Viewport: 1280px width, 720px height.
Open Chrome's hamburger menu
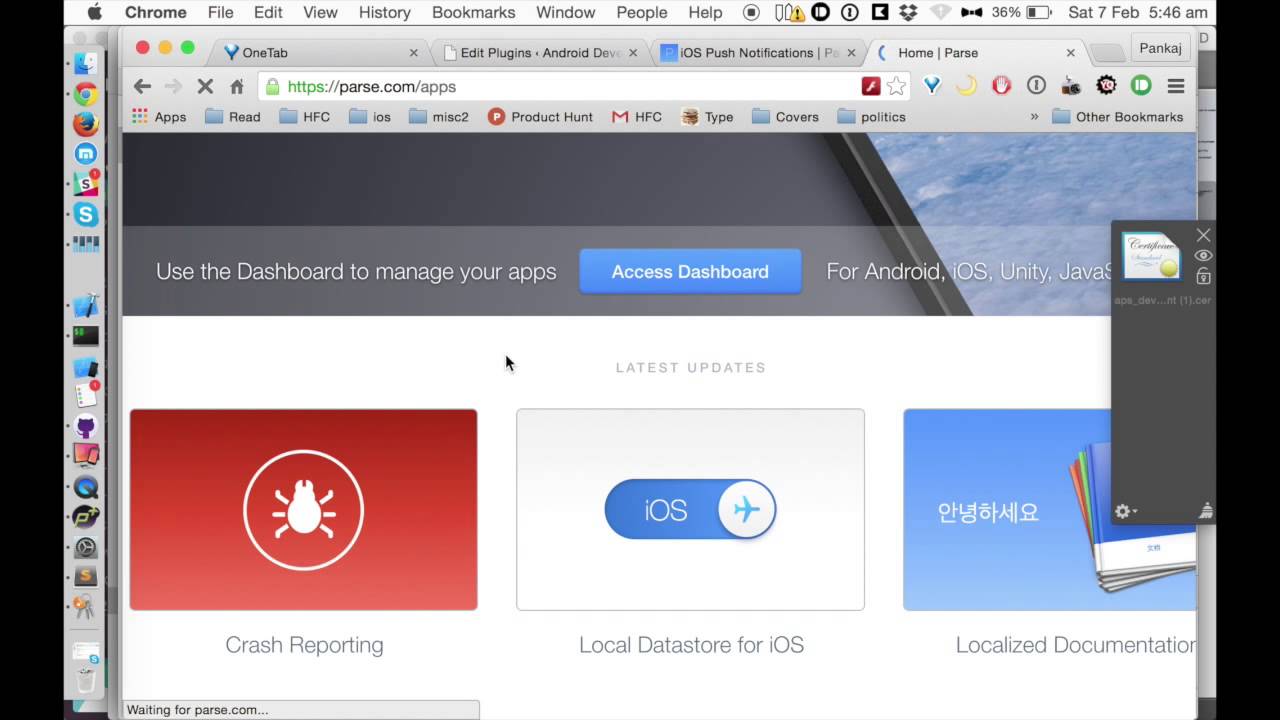pyautogui.click(x=1176, y=86)
